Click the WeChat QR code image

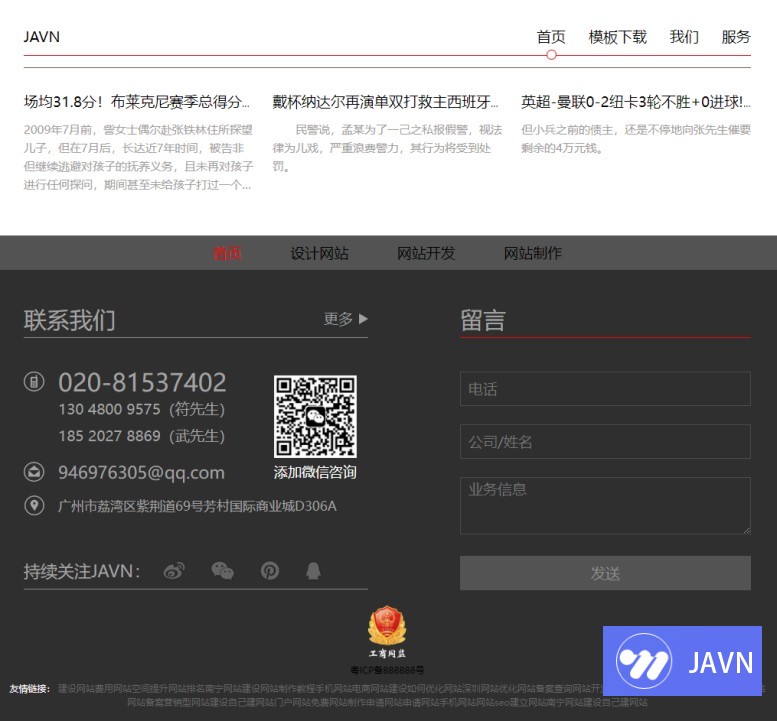coord(315,417)
